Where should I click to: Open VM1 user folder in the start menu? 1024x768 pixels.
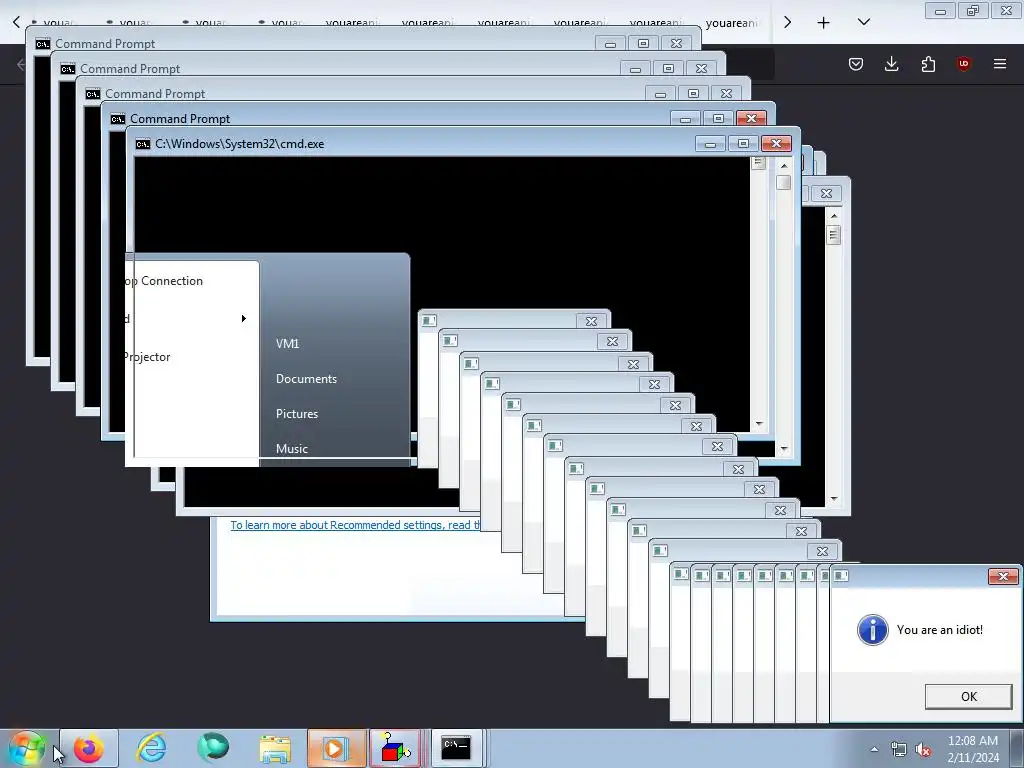(287, 344)
